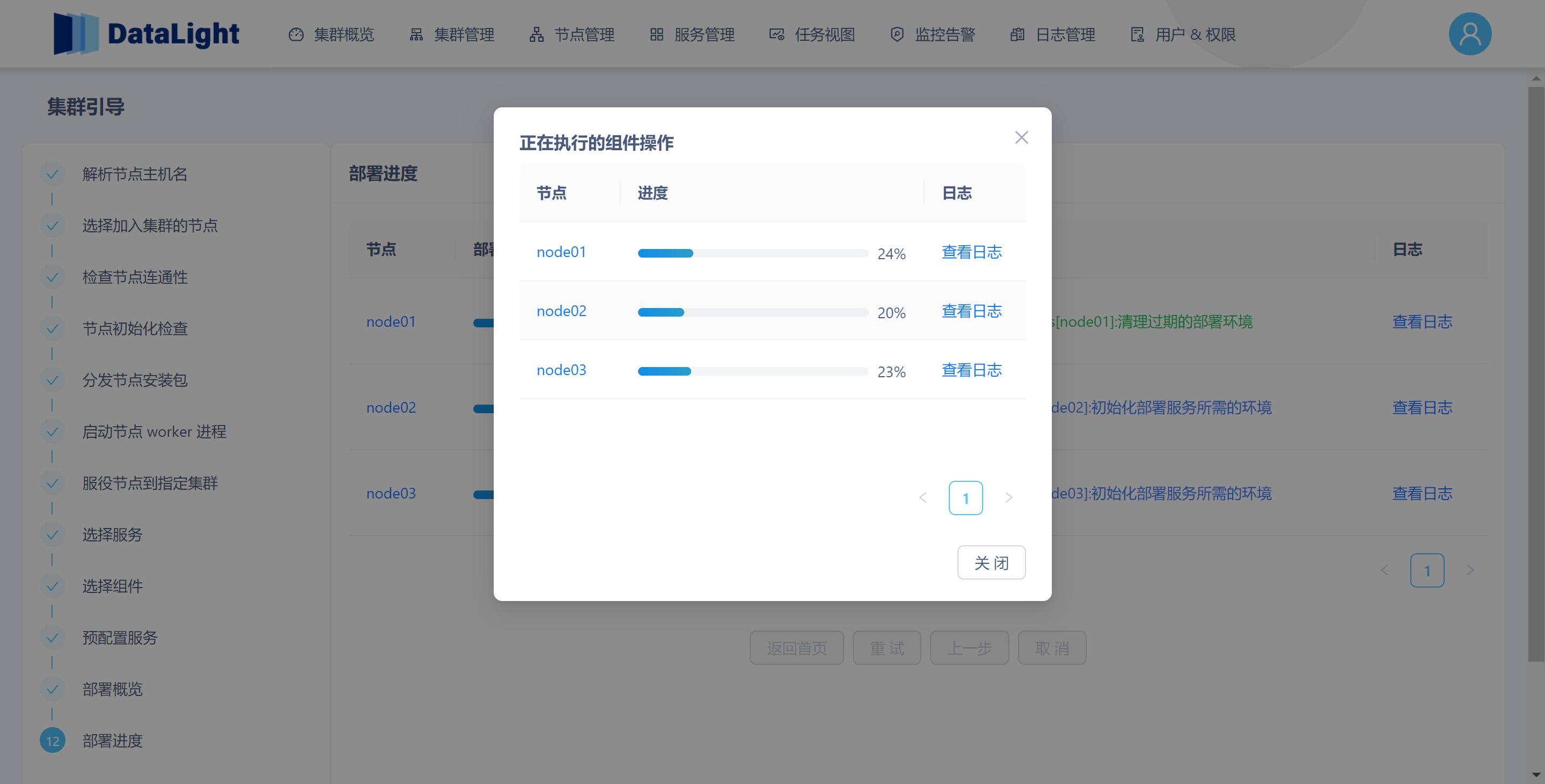This screenshot has height=784, width=1545.
Task: View log for node02 in dialog
Action: (972, 311)
